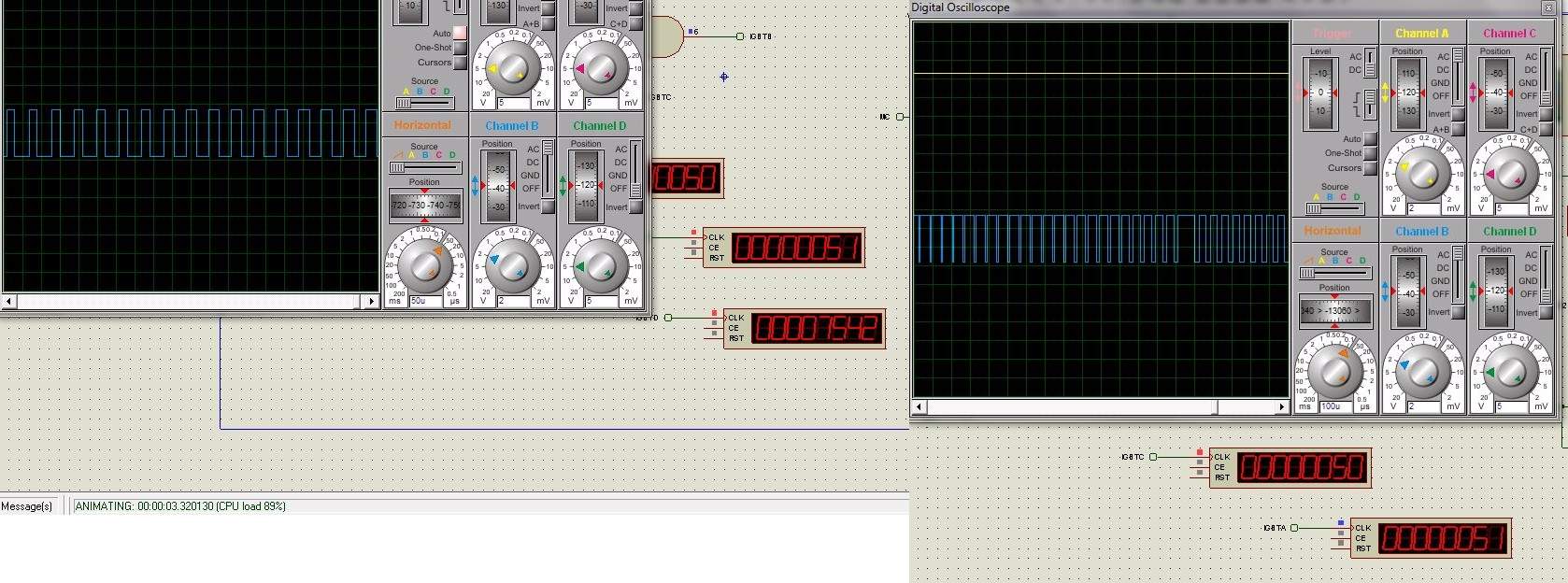Click Channel D volts knob in left oscilloscope
The width and height of the screenshot is (1568, 583).
(601, 264)
